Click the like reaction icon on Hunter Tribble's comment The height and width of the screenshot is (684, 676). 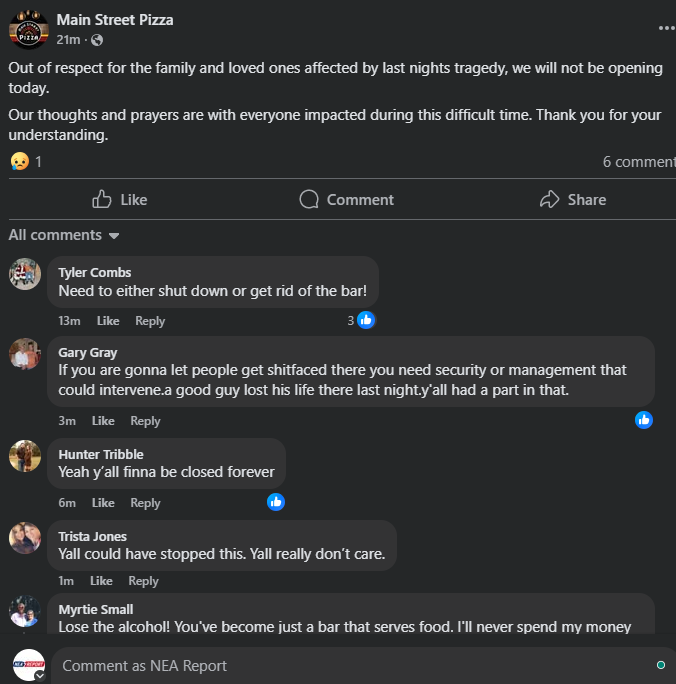pyautogui.click(x=276, y=502)
